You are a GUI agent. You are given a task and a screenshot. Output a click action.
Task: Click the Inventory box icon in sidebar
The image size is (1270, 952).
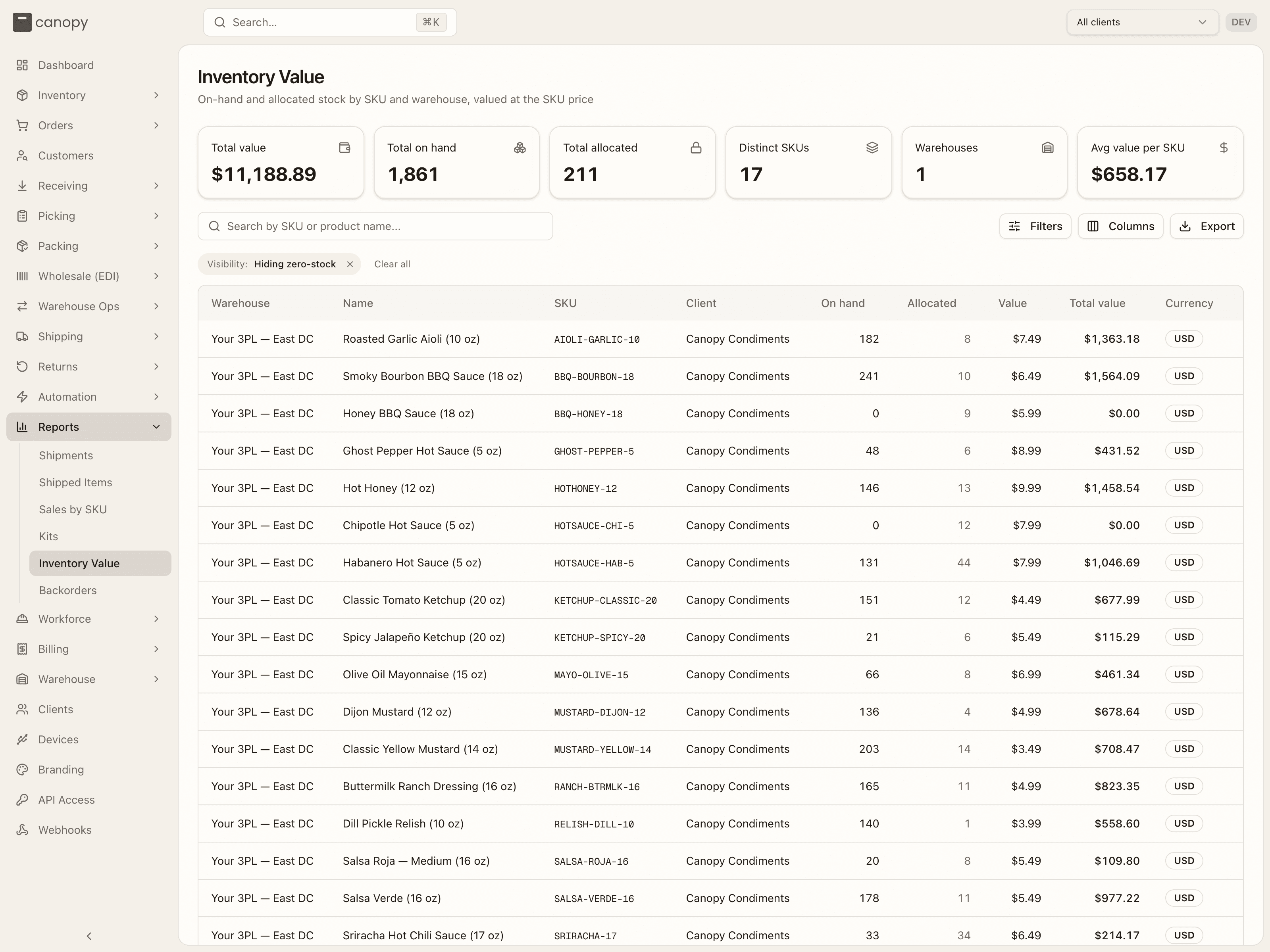[x=22, y=95]
